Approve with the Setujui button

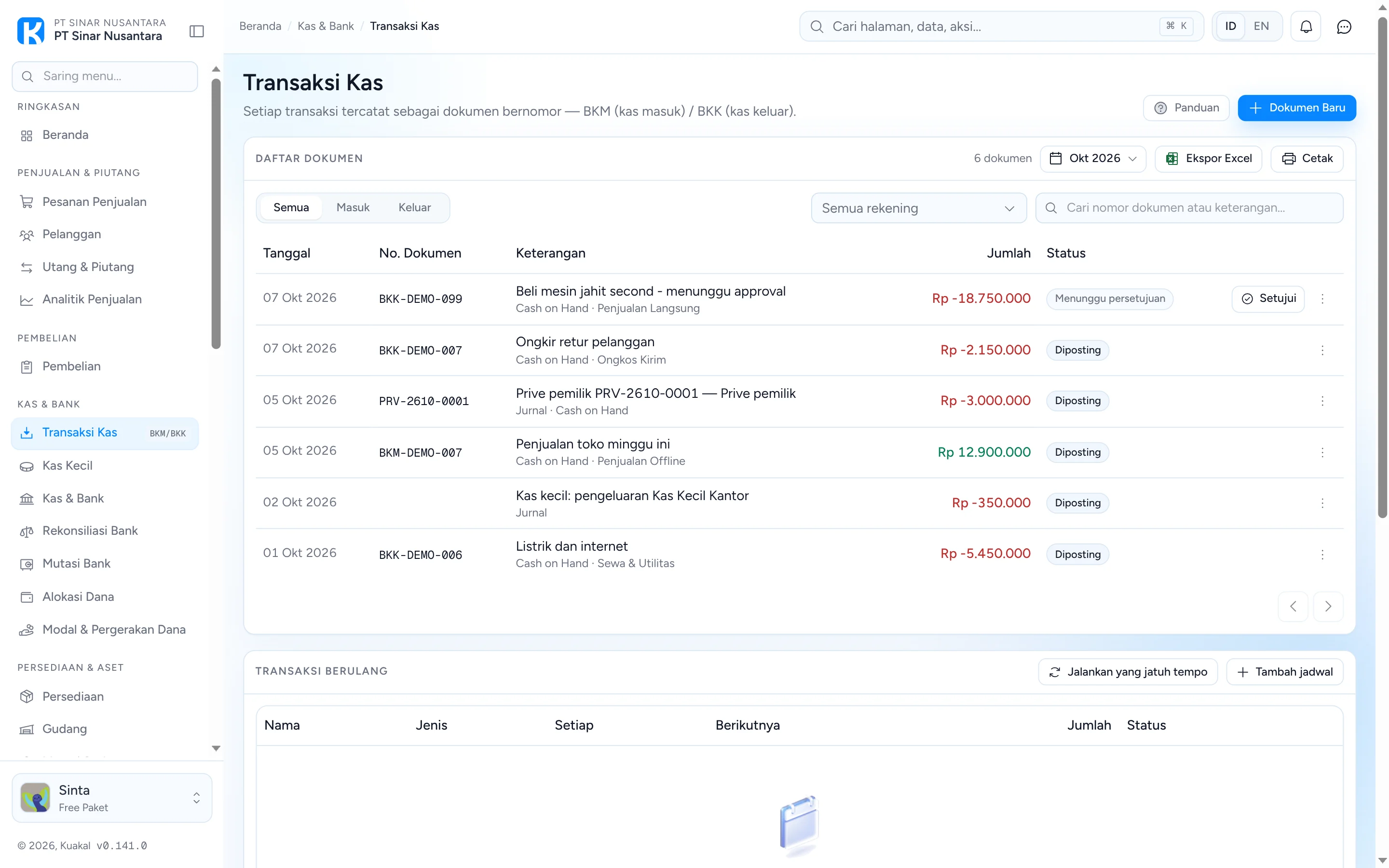coord(1268,298)
